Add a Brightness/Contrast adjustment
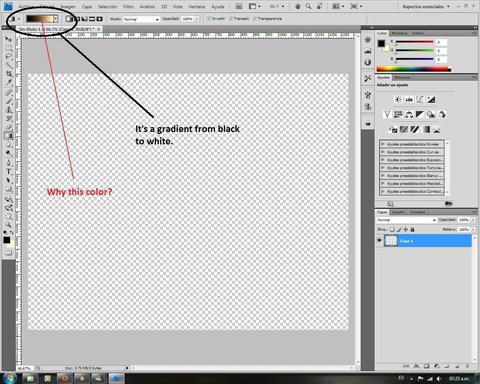The width and height of the screenshot is (480, 384). pos(398,99)
